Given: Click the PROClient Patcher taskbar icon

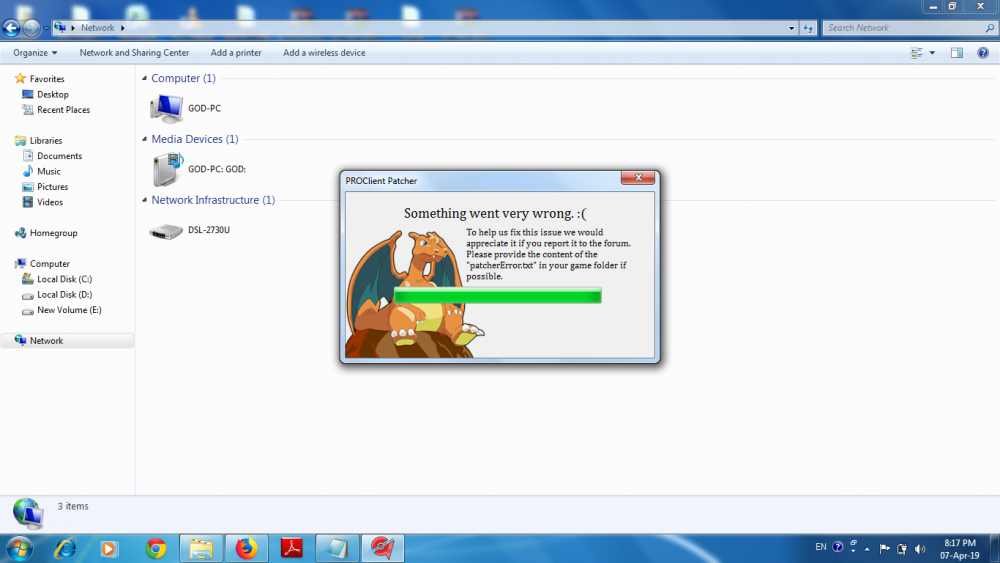Looking at the screenshot, I should point(382,548).
